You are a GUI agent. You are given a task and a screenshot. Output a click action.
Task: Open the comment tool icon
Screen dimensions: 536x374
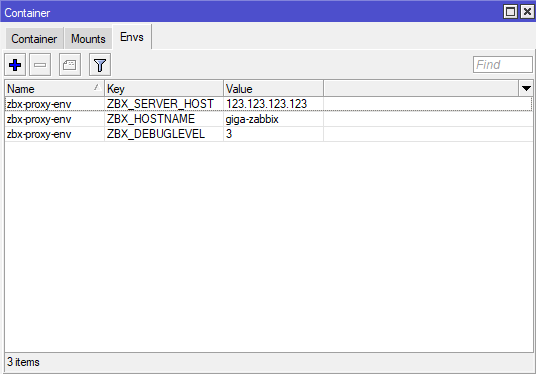pos(70,65)
